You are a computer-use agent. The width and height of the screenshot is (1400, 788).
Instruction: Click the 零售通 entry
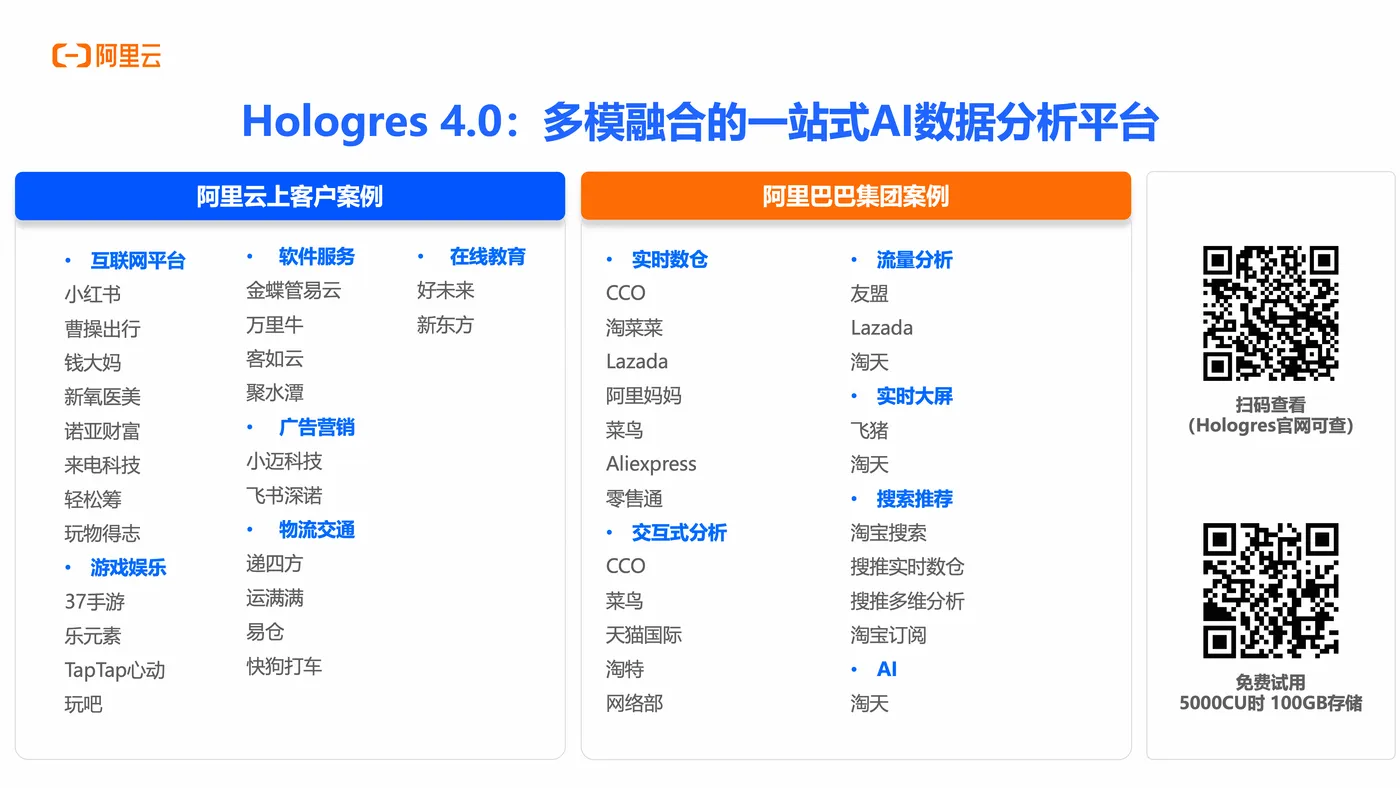coord(634,499)
